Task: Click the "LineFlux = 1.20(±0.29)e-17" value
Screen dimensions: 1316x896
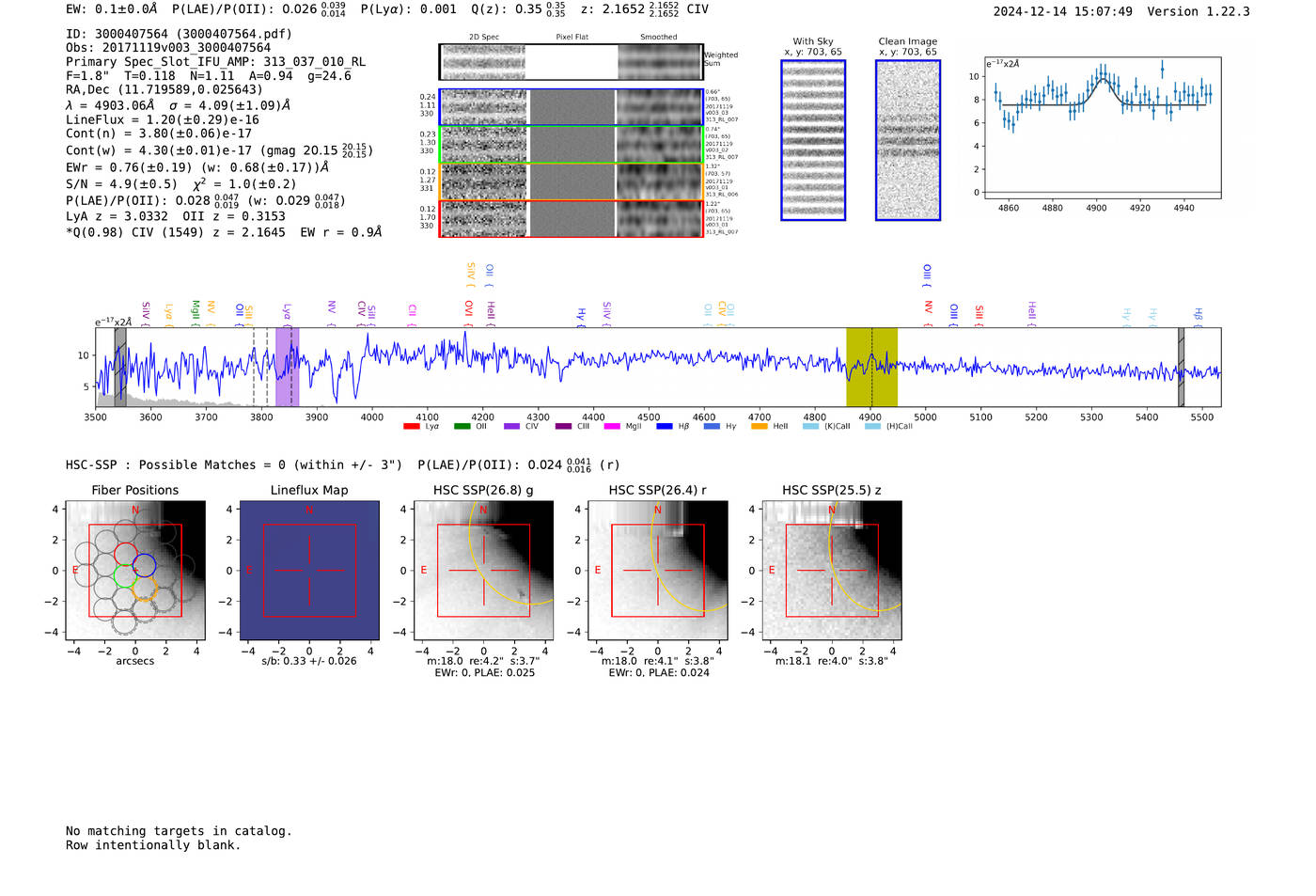Action: tap(163, 120)
